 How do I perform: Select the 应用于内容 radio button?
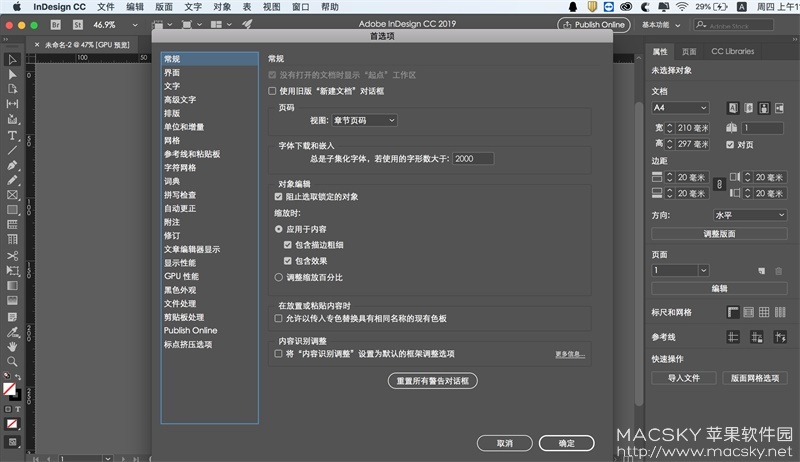[x=279, y=229]
